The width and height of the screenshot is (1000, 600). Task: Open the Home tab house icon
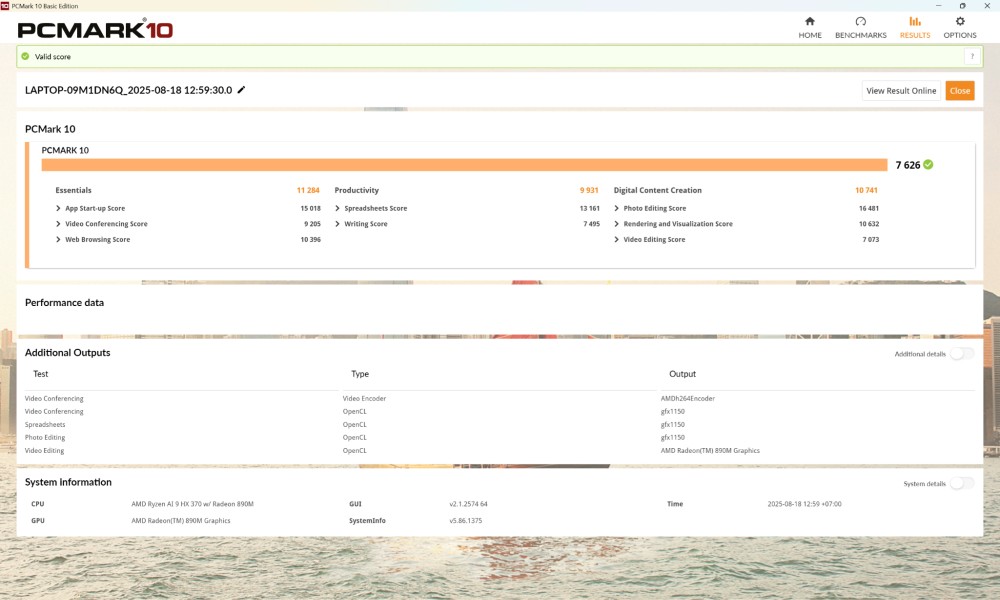(809, 21)
